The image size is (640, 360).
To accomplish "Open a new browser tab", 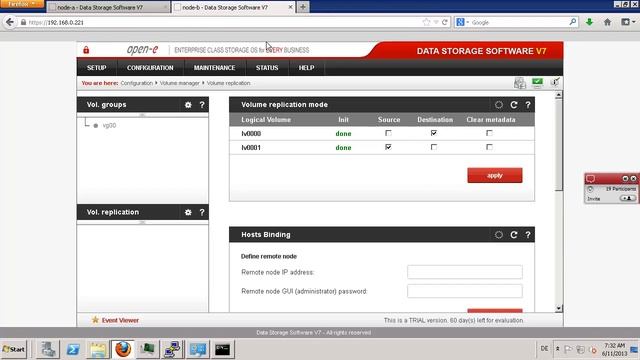I will [x=303, y=7].
